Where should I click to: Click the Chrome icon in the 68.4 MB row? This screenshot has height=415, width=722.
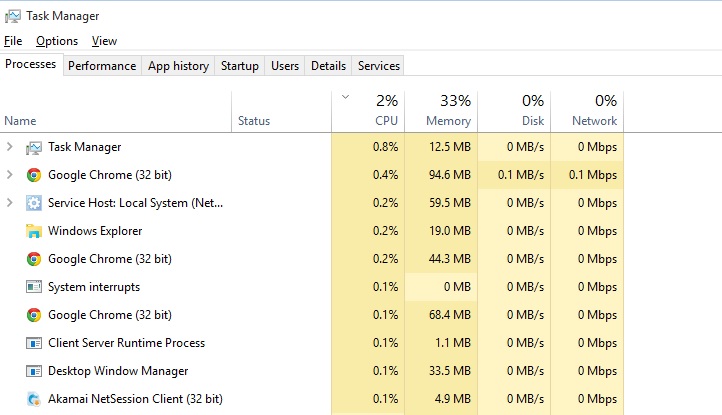click(34, 316)
